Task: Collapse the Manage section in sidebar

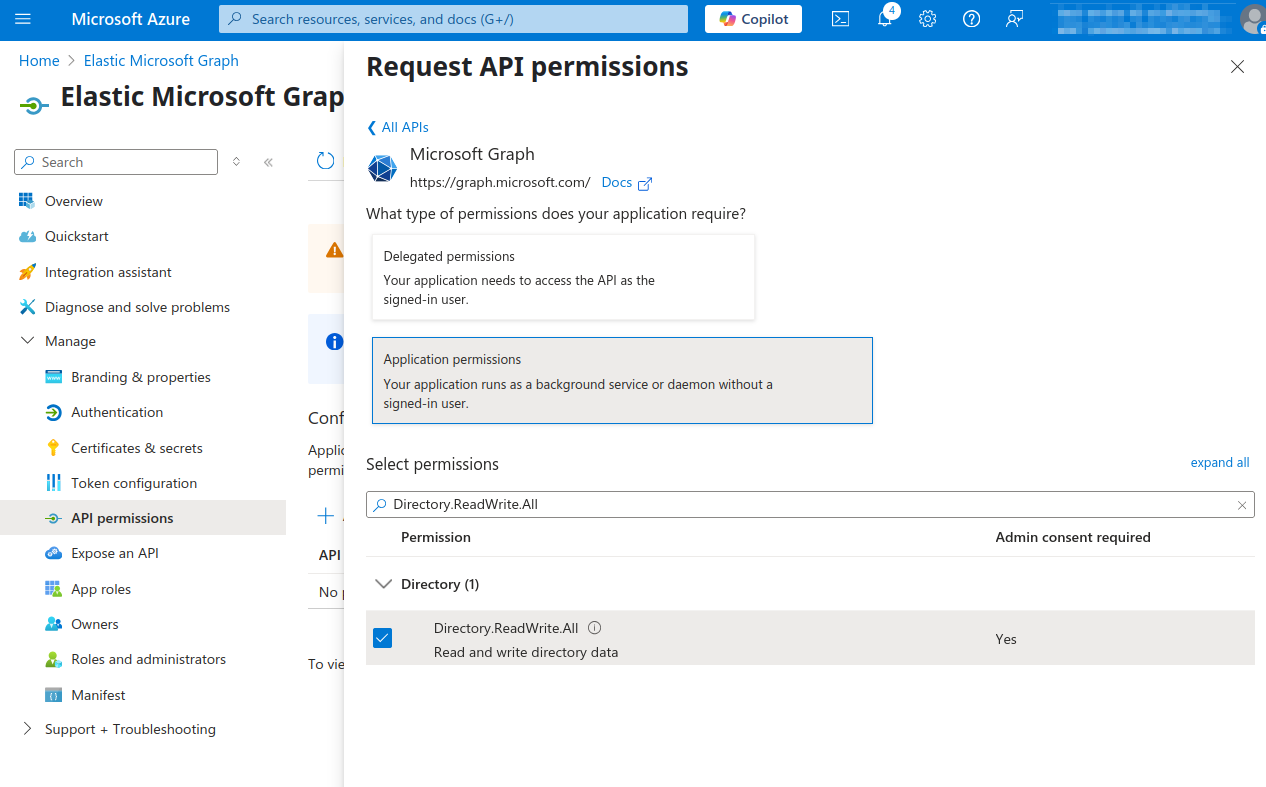Action: click(x=27, y=340)
